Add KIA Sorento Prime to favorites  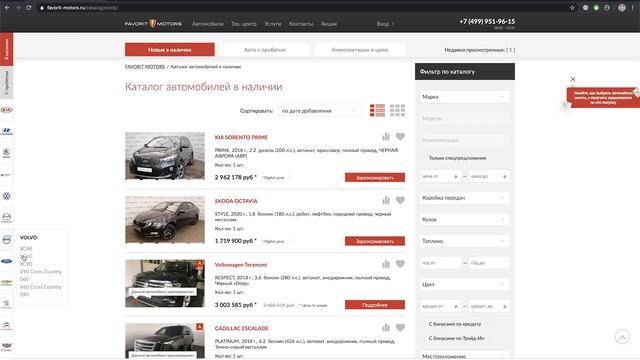click(x=400, y=137)
